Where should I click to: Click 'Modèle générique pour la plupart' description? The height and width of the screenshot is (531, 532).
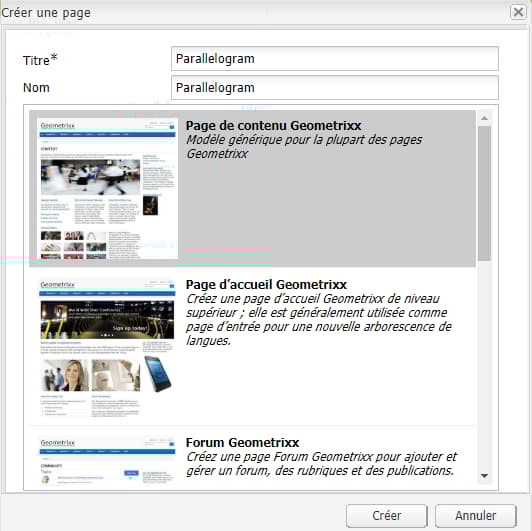pyautogui.click(x=304, y=147)
